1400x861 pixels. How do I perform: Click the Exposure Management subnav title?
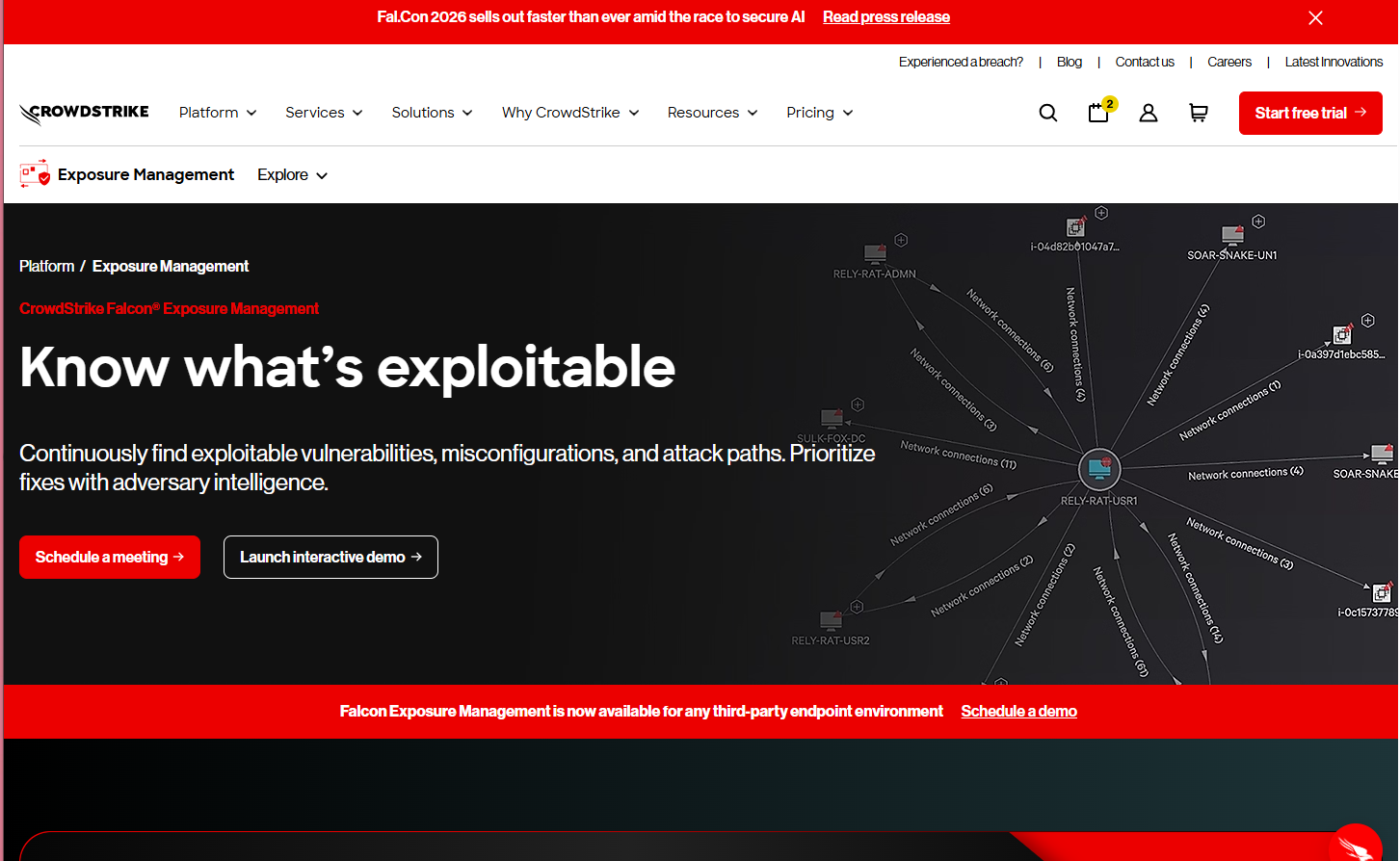(145, 174)
